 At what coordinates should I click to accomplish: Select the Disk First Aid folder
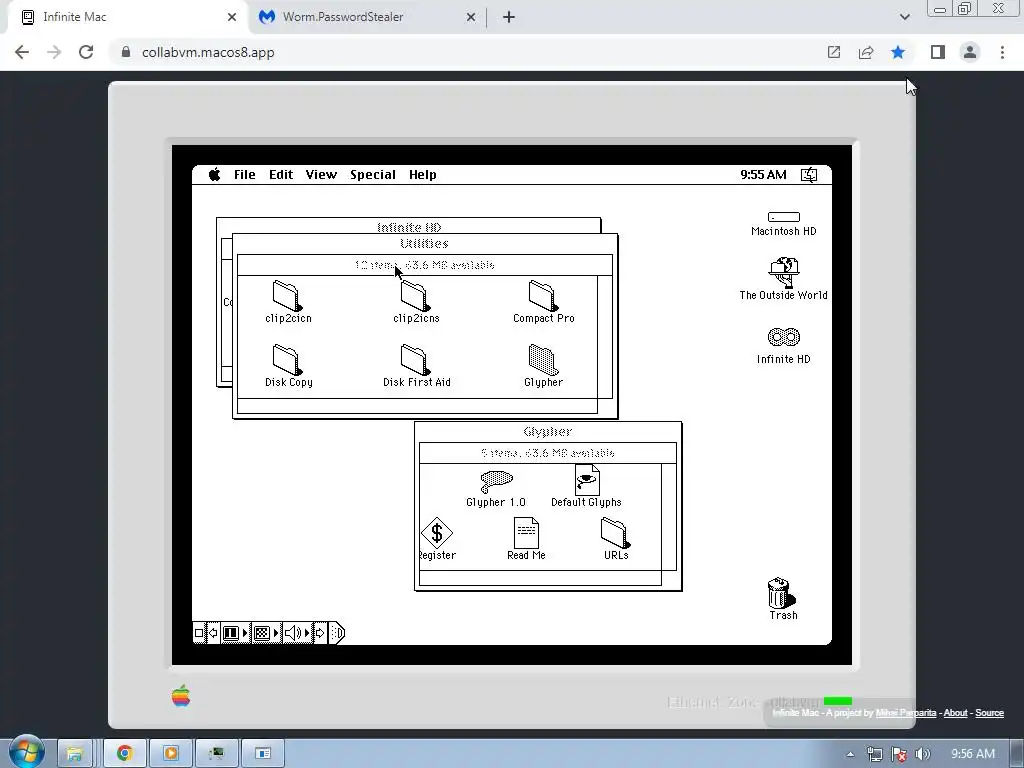tap(415, 360)
